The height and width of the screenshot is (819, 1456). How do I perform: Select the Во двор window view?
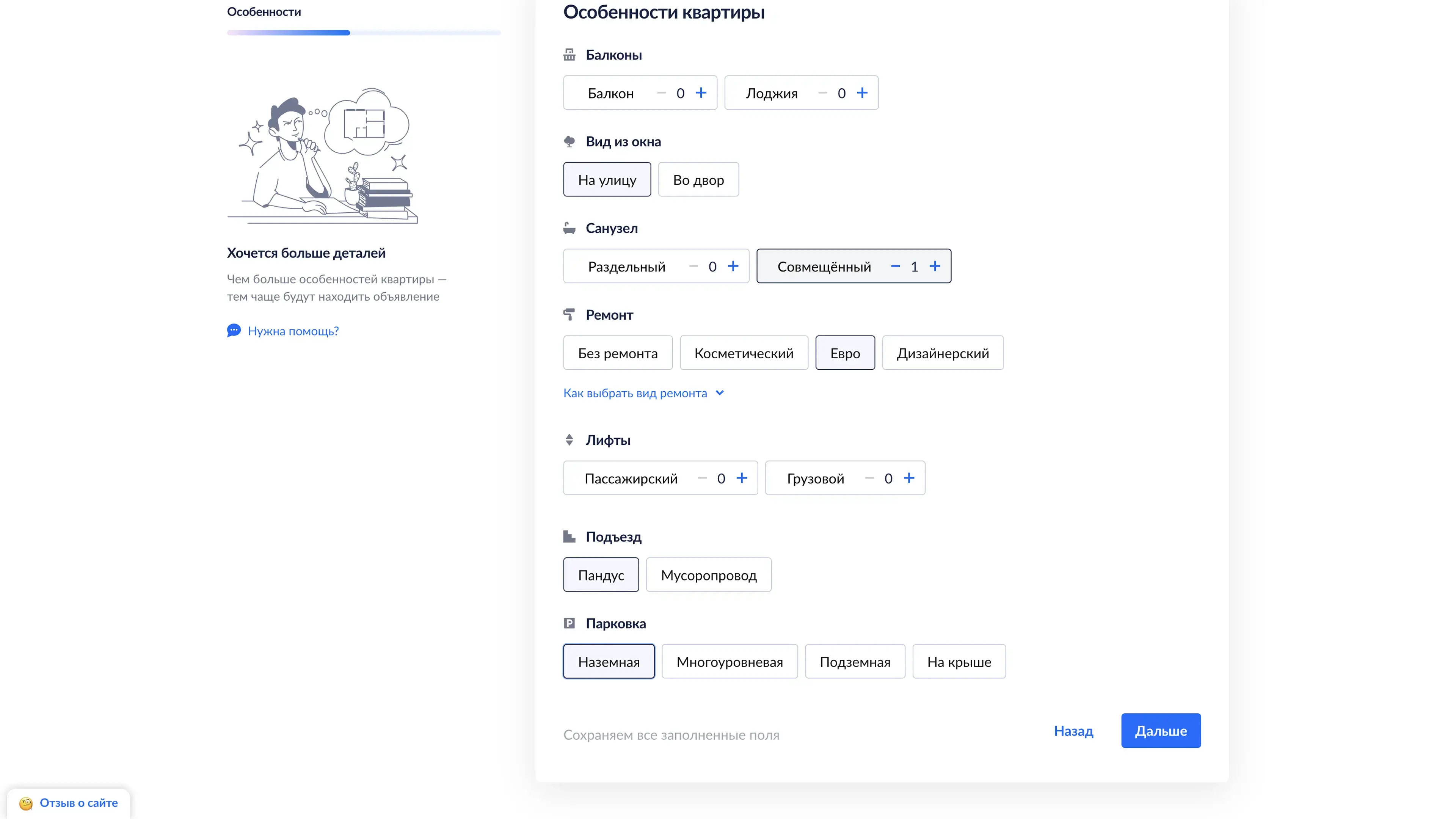click(698, 180)
